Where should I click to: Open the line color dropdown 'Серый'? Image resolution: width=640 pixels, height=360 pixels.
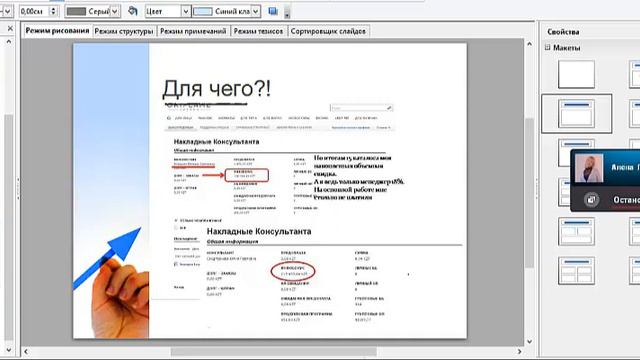pyautogui.click(x=115, y=11)
